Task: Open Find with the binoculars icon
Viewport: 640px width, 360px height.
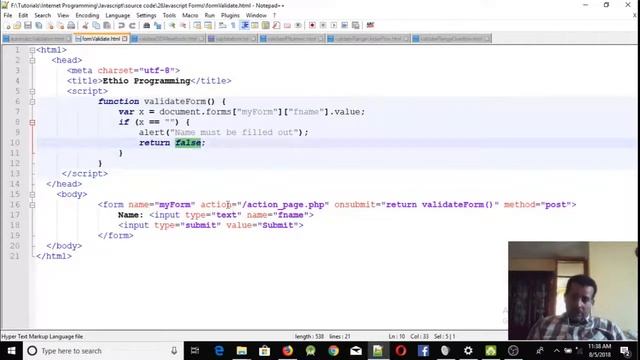Action: click(x=147, y=25)
